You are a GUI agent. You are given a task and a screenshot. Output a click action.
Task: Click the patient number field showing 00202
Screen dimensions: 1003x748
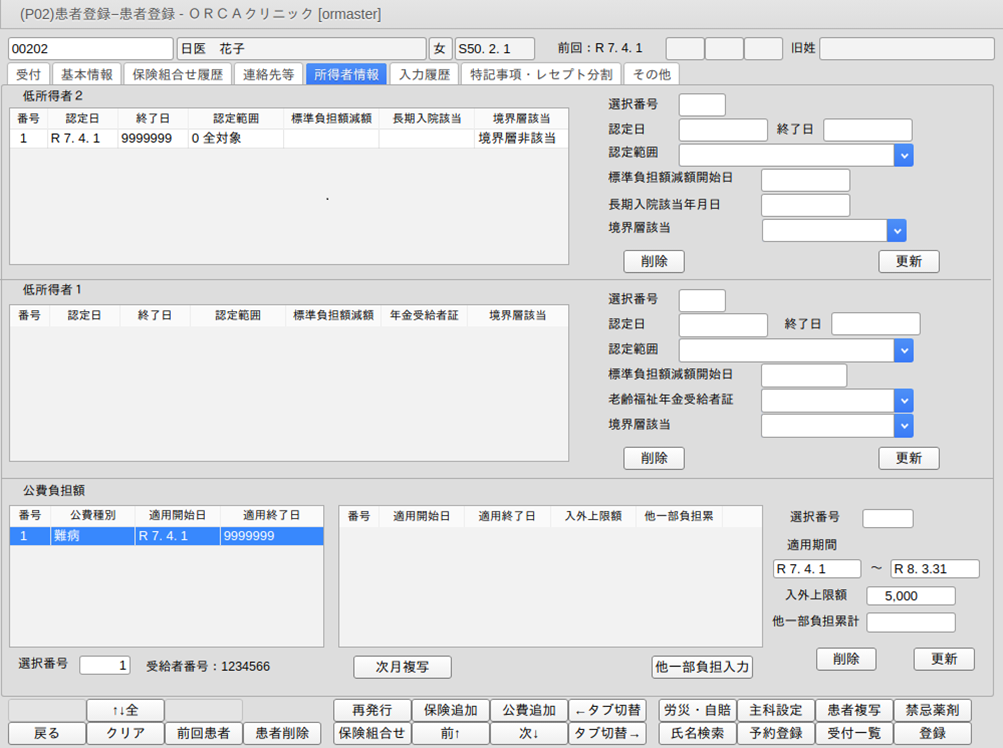click(x=91, y=48)
